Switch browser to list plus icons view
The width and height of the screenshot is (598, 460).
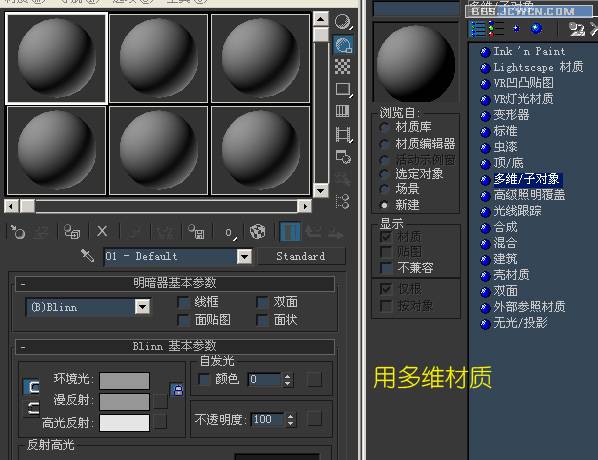coord(496,29)
